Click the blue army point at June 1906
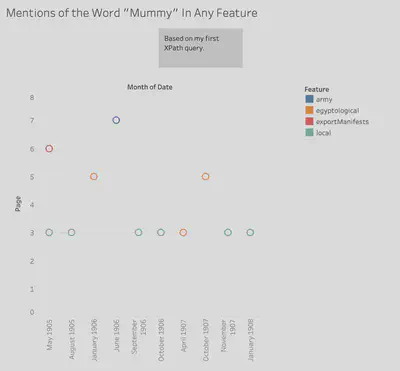The image size is (400, 371). click(x=116, y=120)
